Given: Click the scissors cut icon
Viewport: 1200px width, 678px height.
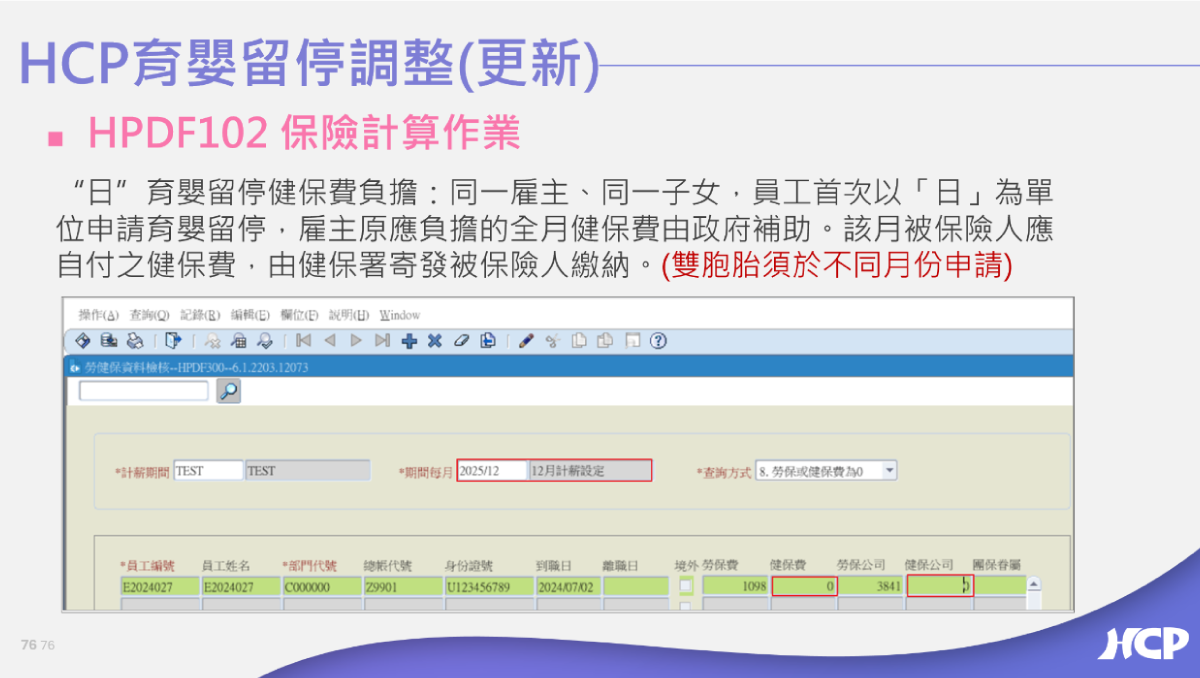Looking at the screenshot, I should 552,340.
